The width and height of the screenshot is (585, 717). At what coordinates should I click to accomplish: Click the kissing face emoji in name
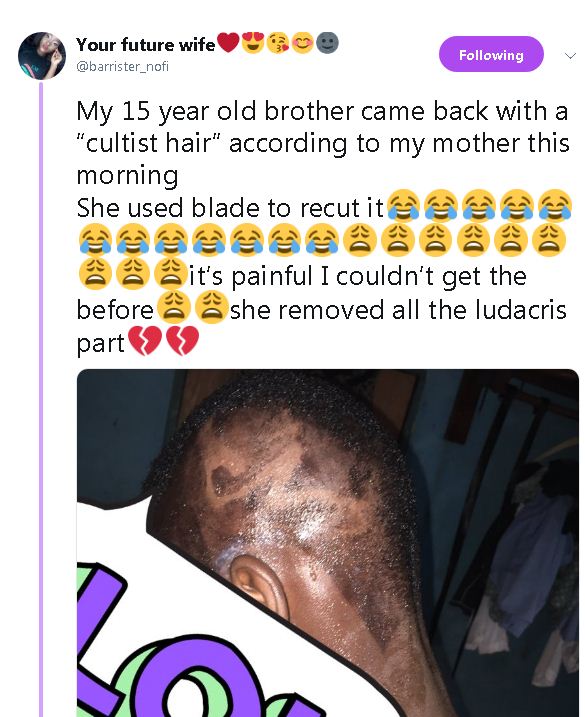[278, 43]
